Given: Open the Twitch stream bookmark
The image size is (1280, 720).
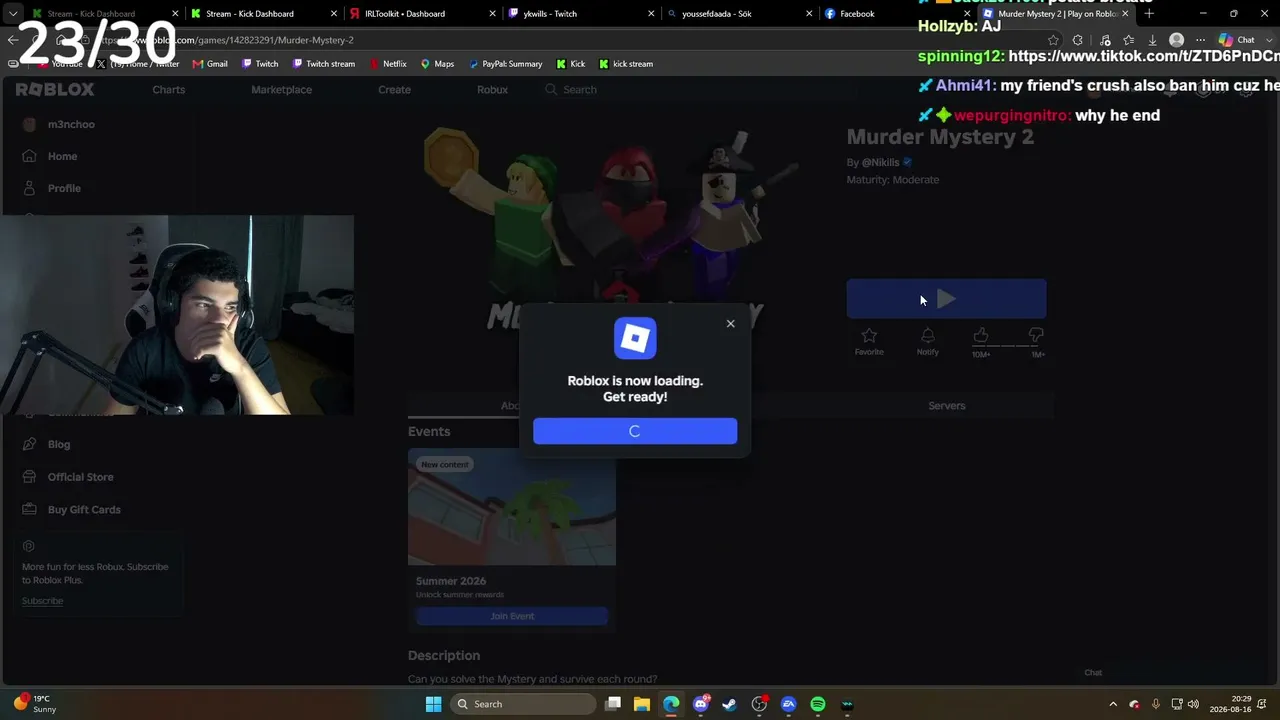Looking at the screenshot, I should (x=323, y=64).
